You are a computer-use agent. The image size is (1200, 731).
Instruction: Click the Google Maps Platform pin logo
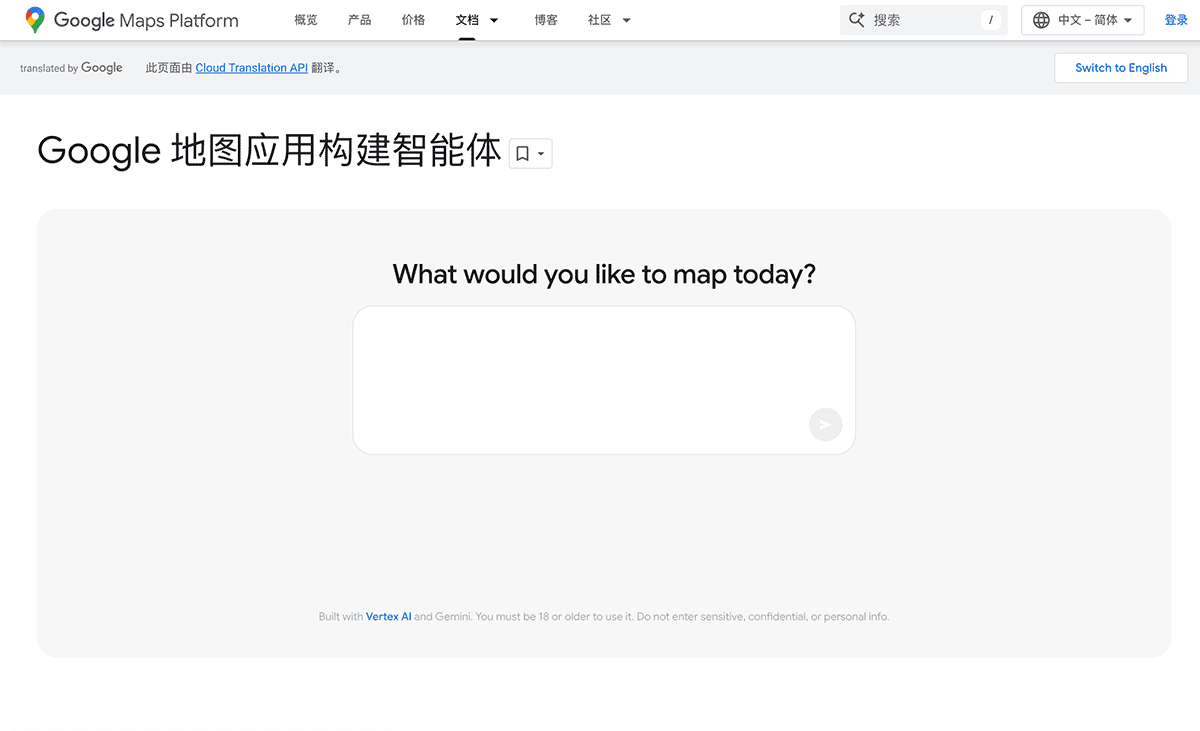36,19
